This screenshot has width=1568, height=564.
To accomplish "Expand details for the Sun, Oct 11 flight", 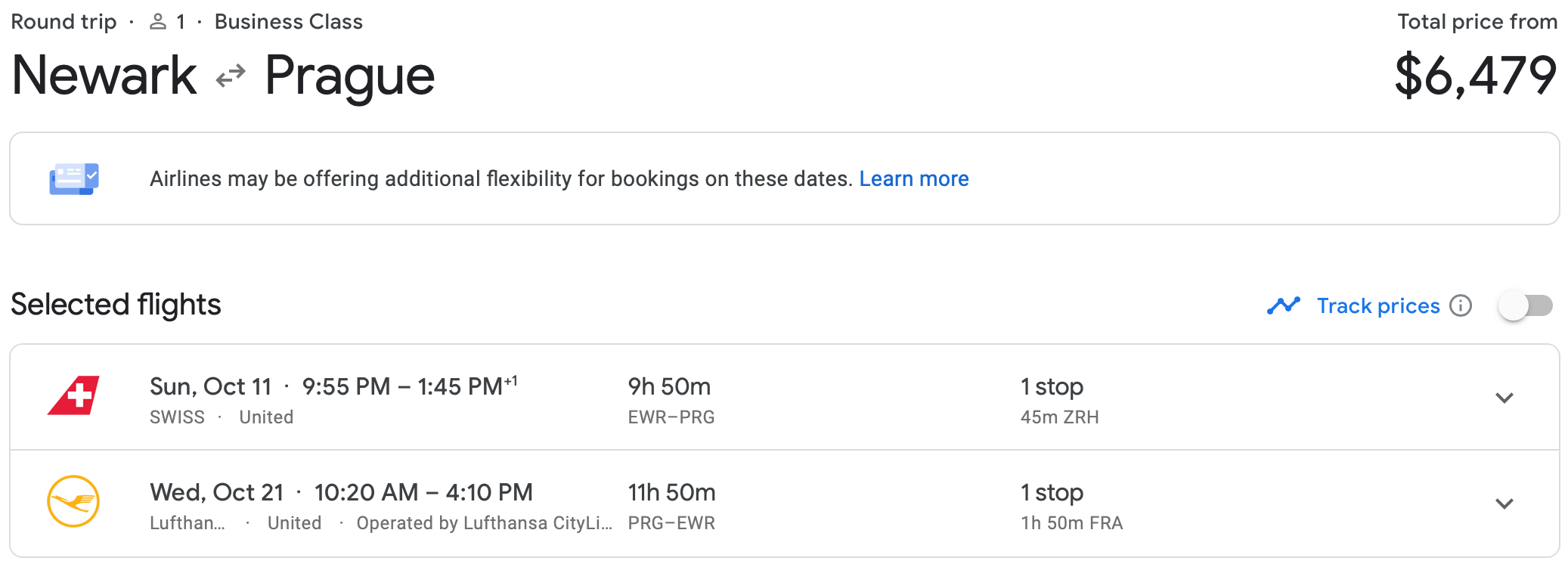I will pos(1506,397).
